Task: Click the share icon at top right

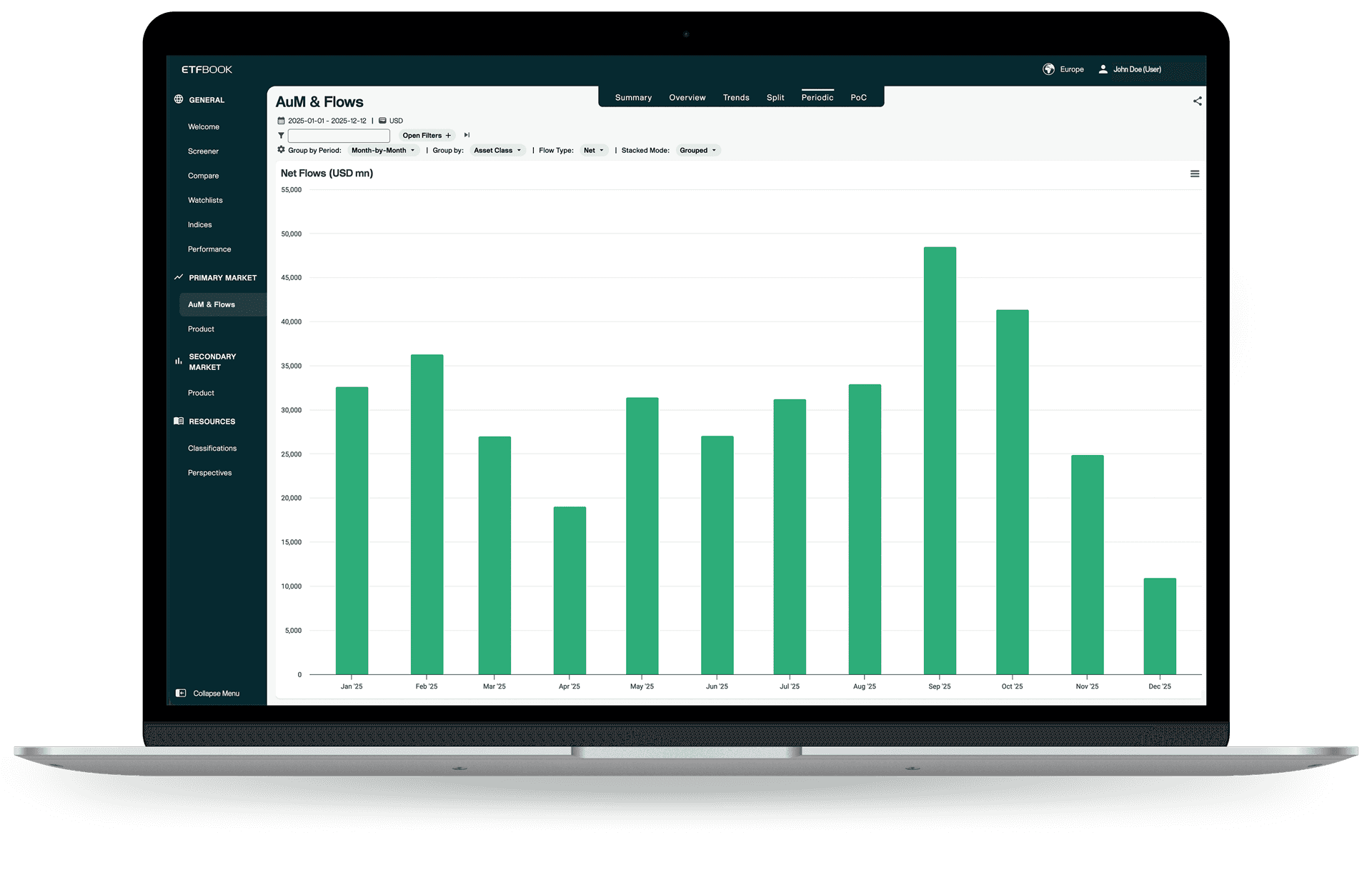Action: pos(1197,101)
